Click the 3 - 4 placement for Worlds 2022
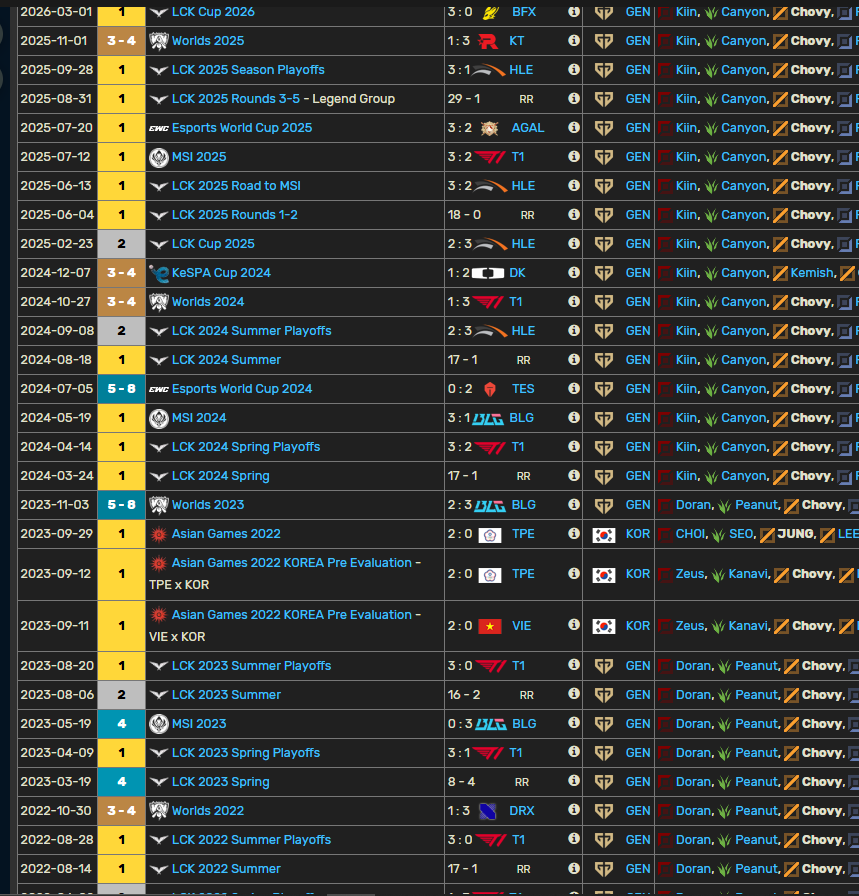 point(121,811)
